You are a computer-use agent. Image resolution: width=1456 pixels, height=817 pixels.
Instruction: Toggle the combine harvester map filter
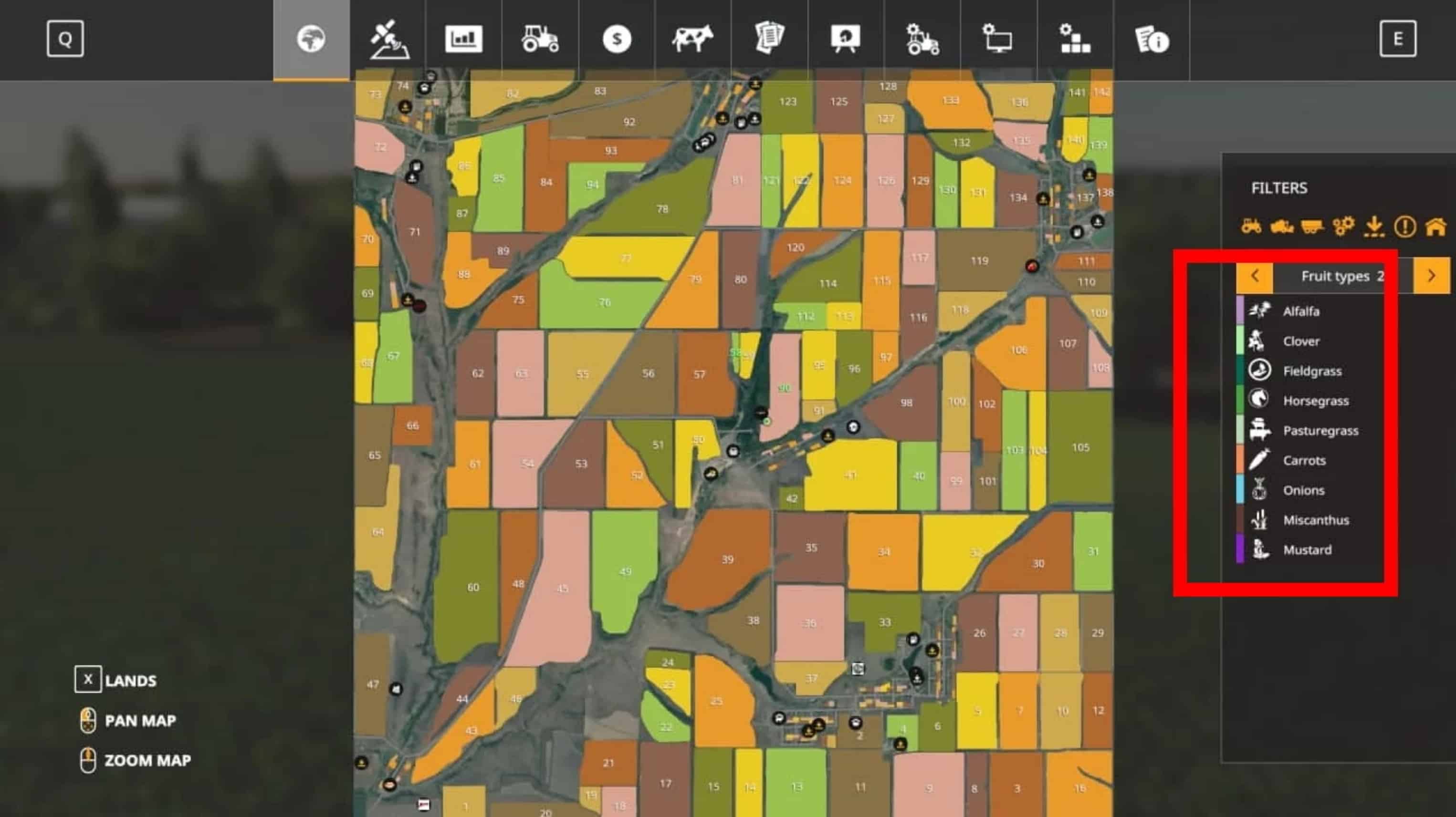[1281, 227]
